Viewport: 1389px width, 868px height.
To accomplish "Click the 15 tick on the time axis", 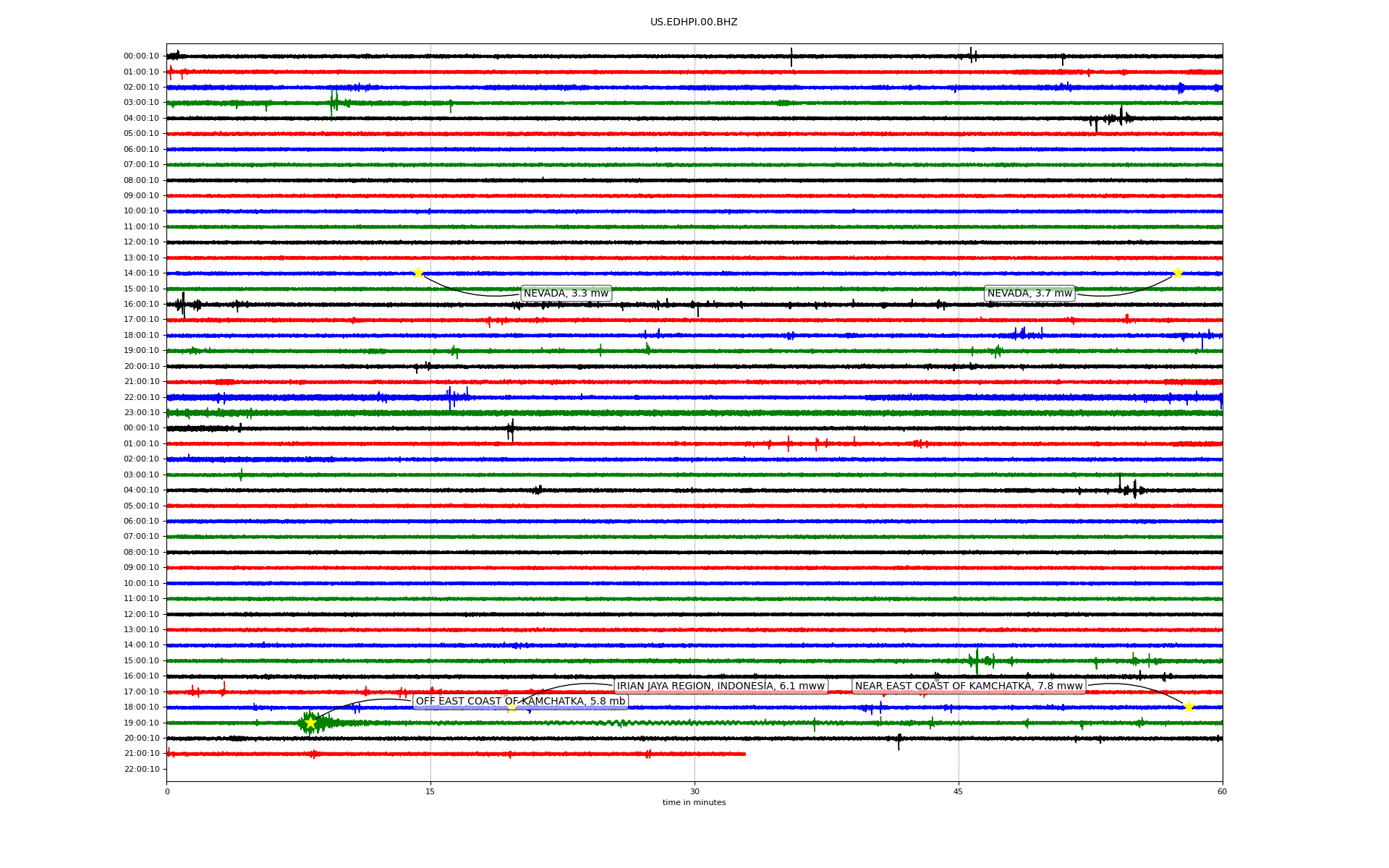I will tap(430, 791).
